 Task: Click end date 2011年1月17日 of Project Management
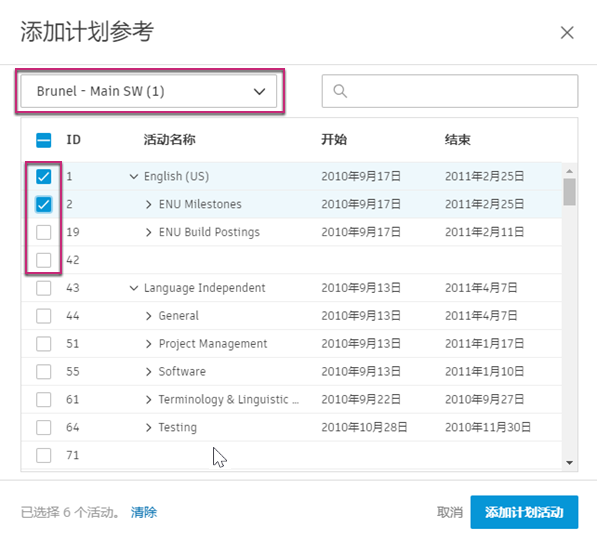(x=484, y=344)
